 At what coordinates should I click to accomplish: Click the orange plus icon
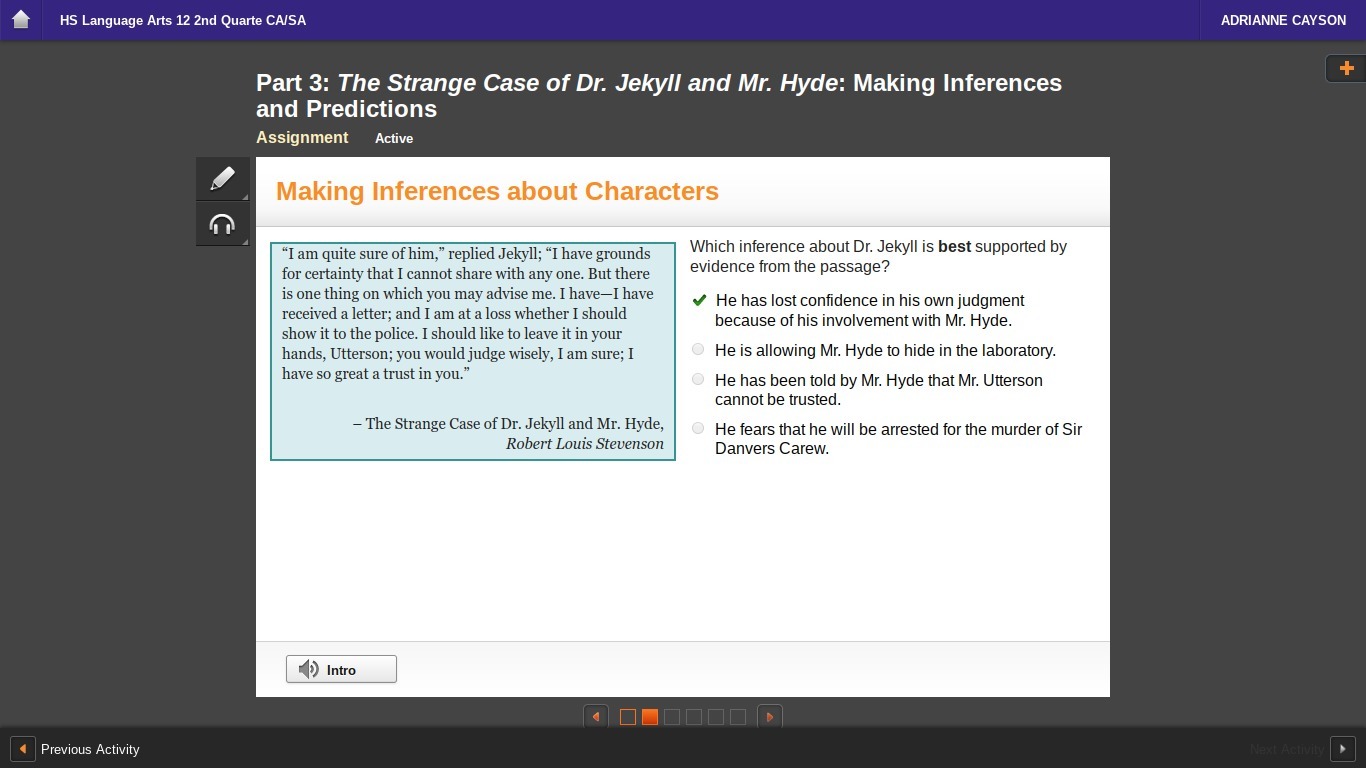[x=1346, y=68]
